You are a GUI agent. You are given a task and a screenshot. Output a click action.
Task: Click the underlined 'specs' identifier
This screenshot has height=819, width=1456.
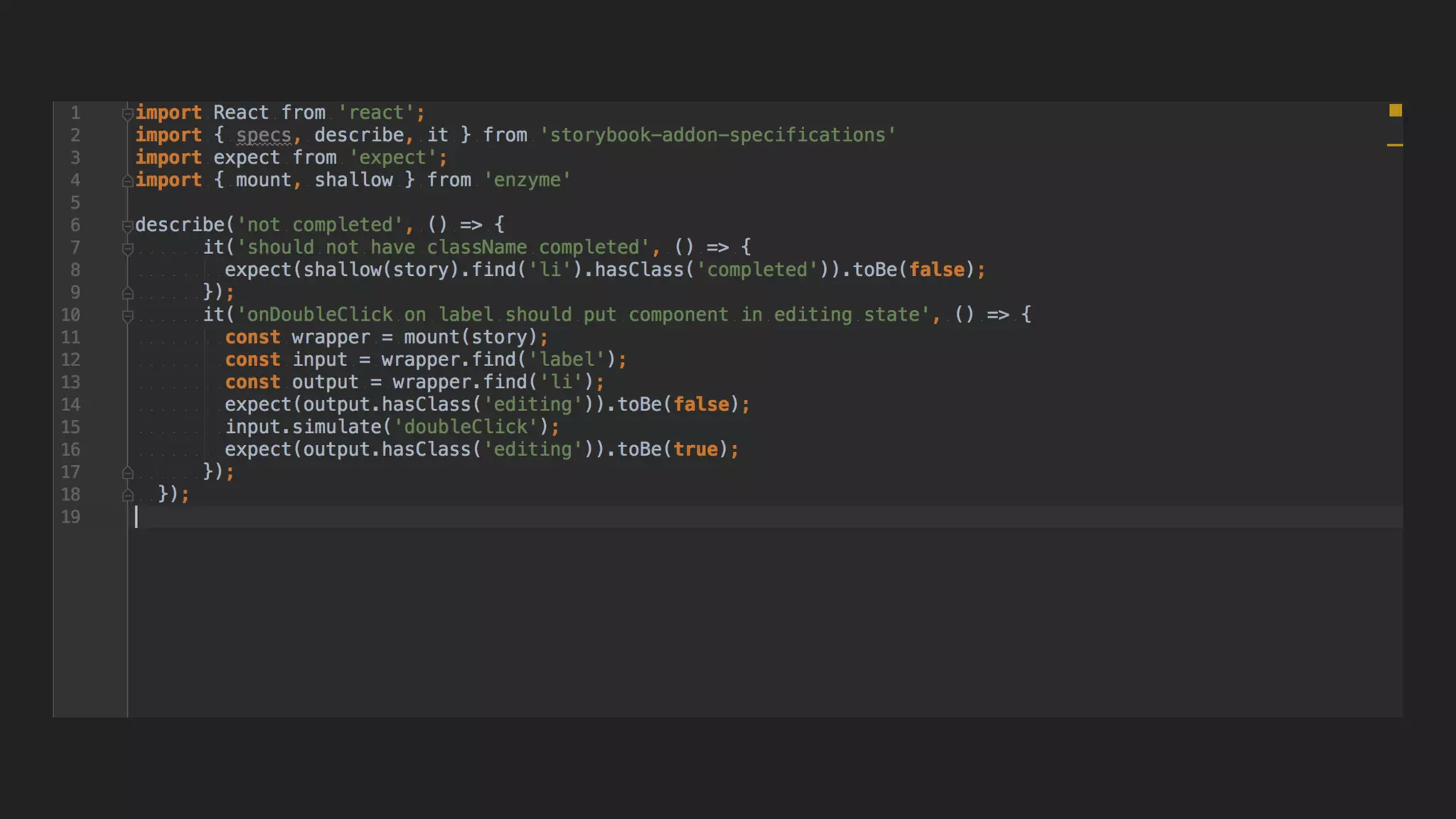point(263,135)
